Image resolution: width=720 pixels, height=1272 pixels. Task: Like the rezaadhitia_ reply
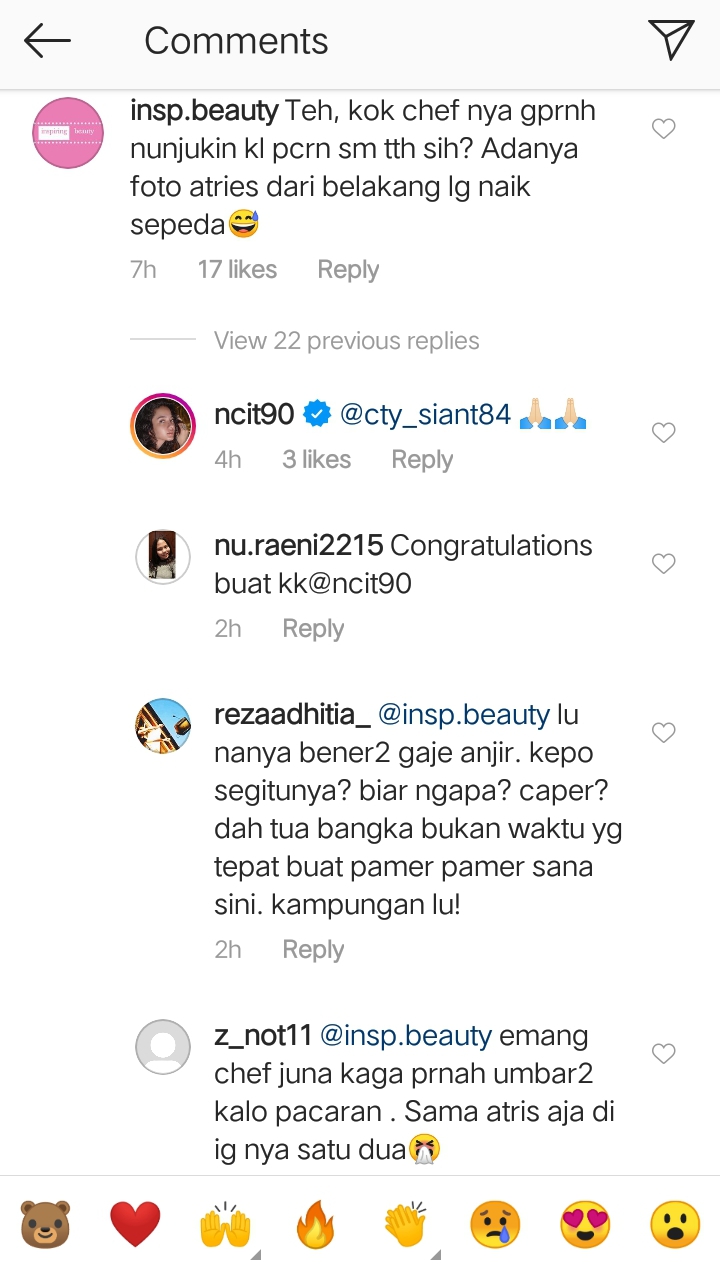[x=664, y=733]
